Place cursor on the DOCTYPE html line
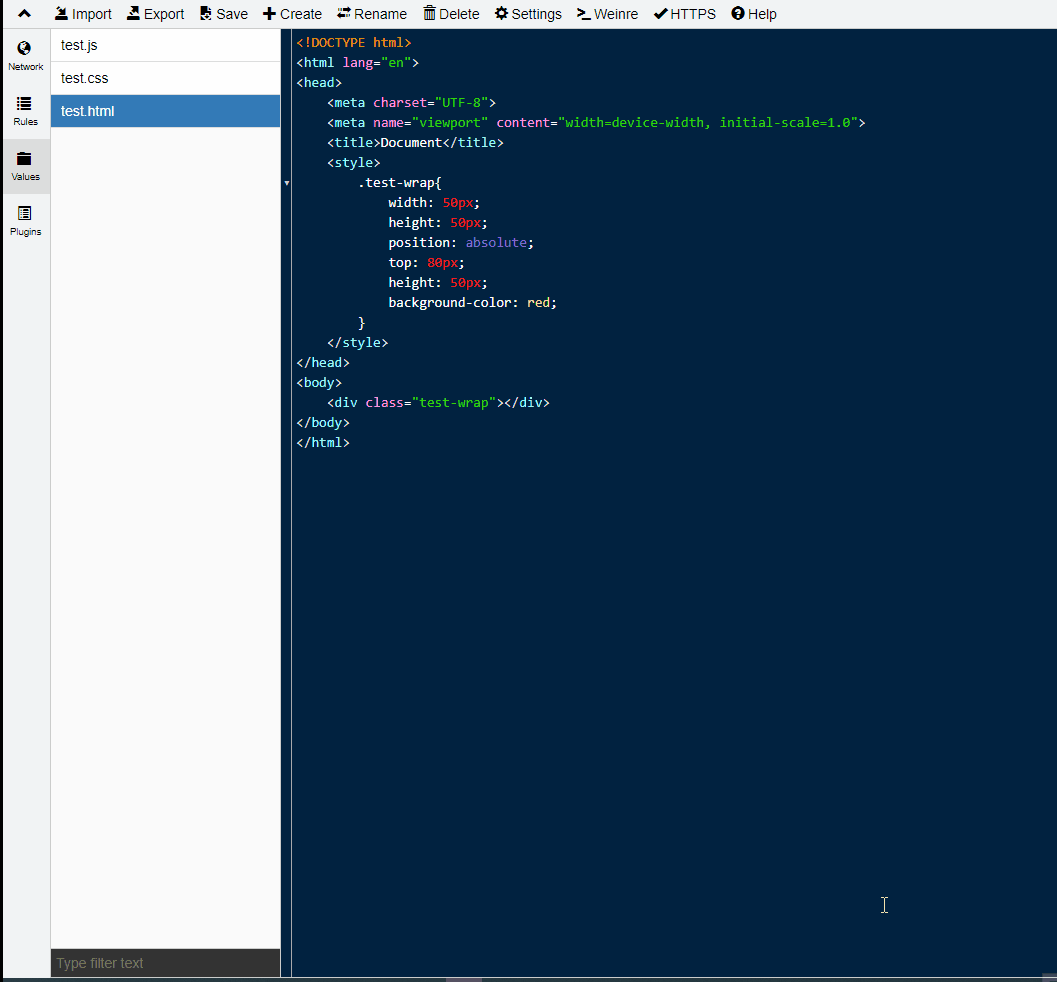Viewport: 1057px width, 982px height. (354, 42)
